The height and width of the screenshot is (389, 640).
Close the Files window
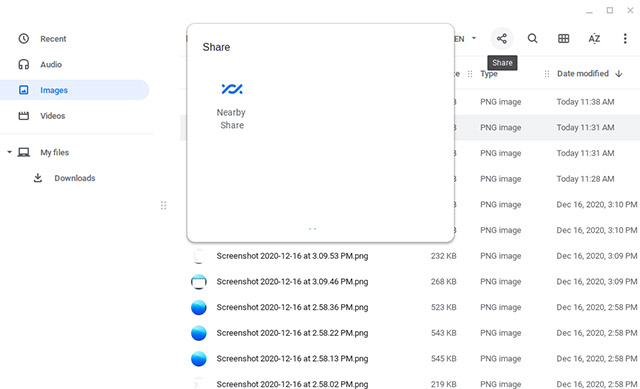pyautogui.click(x=630, y=11)
